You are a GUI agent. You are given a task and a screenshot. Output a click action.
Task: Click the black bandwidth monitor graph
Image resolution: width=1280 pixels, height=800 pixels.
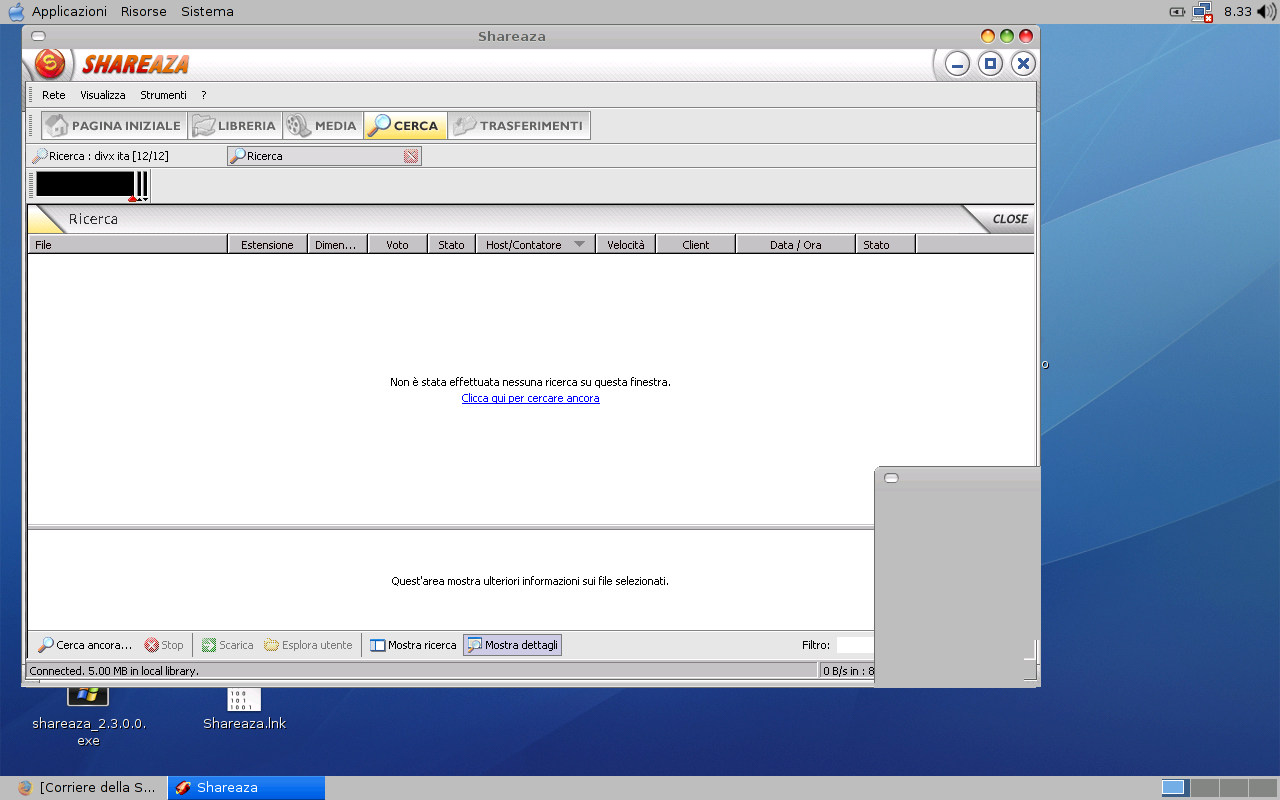point(85,184)
